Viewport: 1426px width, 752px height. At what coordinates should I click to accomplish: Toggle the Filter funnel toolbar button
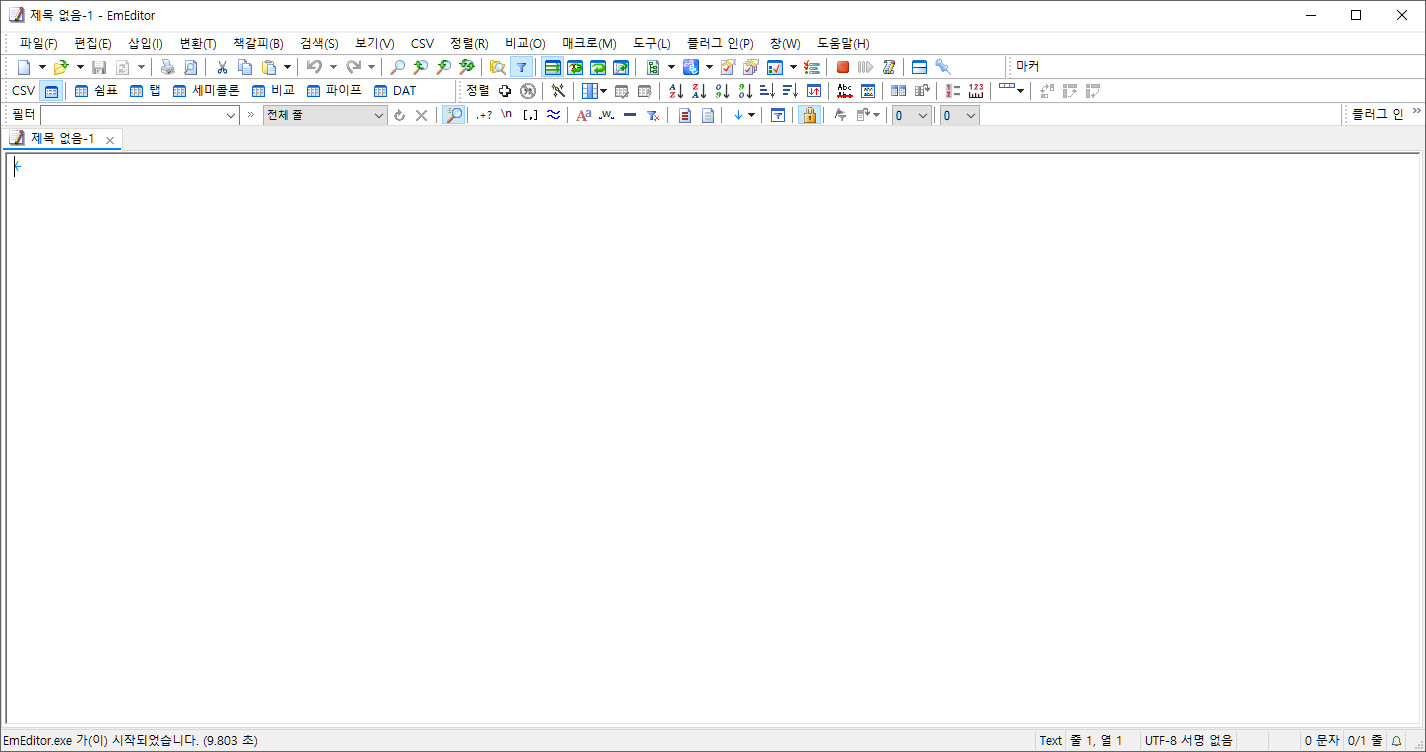pos(521,67)
